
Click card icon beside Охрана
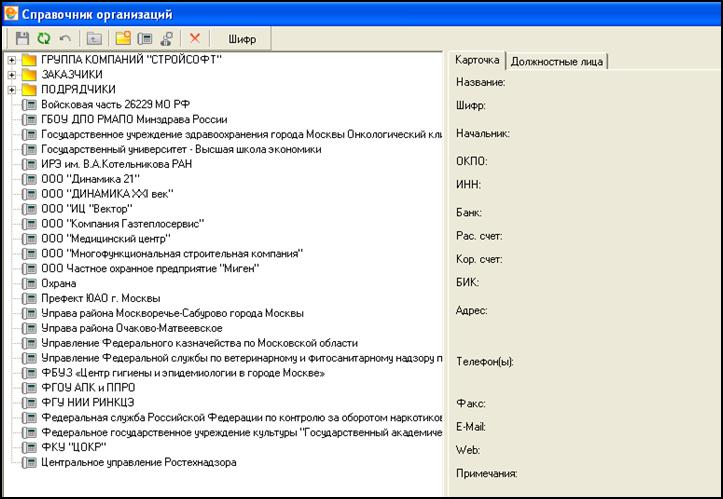pos(29,284)
